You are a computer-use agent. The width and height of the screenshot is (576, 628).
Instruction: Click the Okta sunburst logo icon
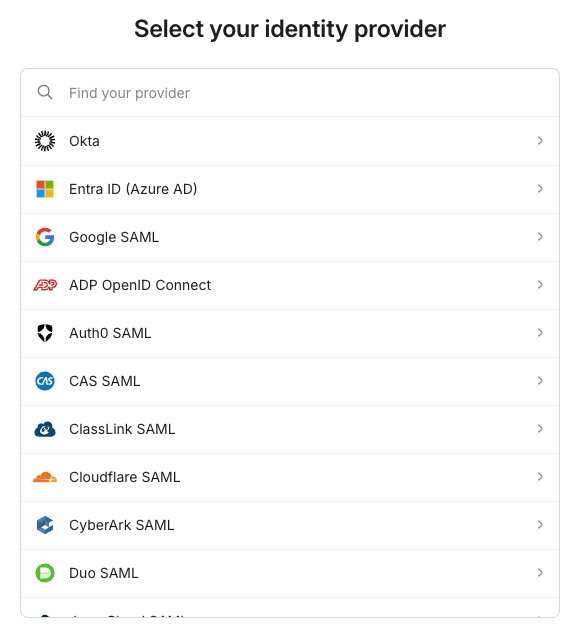coord(45,141)
